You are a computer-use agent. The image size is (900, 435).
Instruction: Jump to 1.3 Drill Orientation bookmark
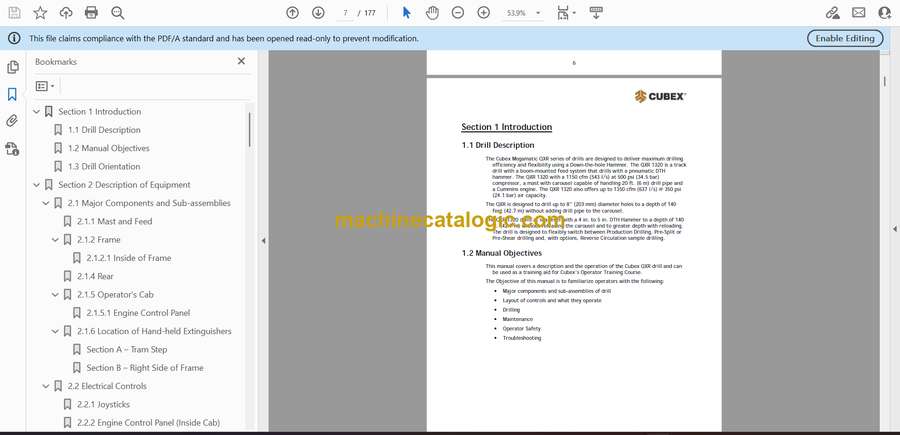point(104,166)
